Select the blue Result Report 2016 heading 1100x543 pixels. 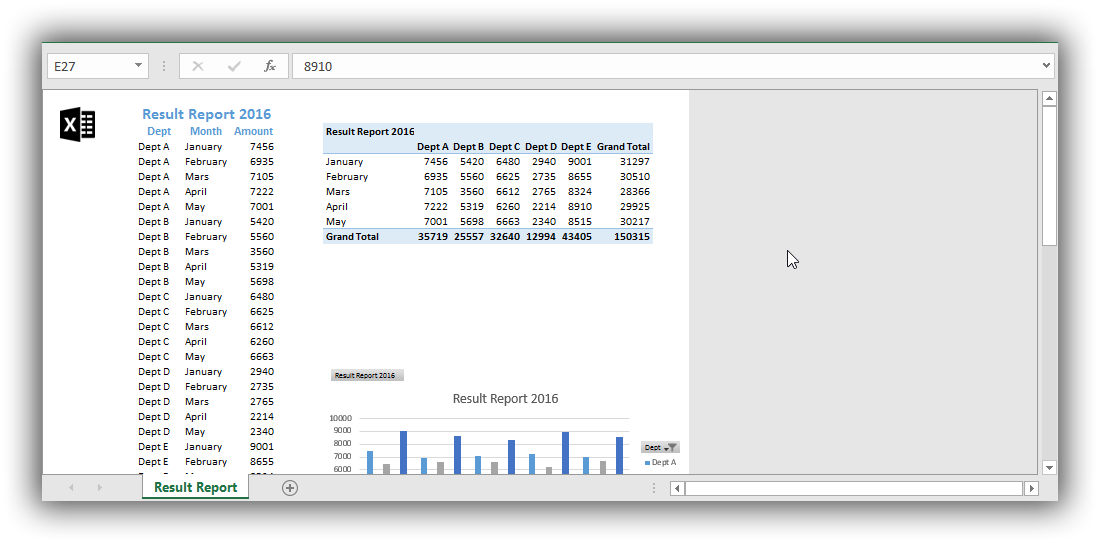tap(206, 114)
